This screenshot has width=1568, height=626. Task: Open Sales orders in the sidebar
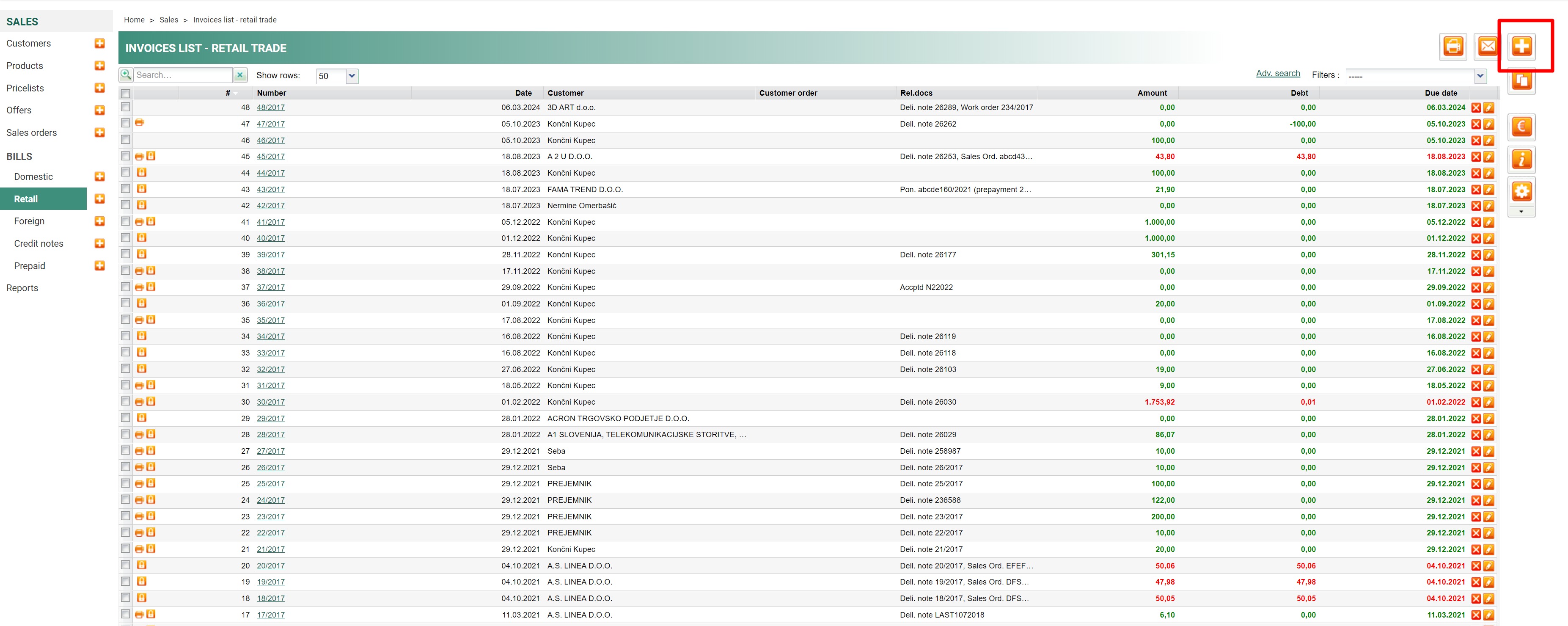point(32,133)
